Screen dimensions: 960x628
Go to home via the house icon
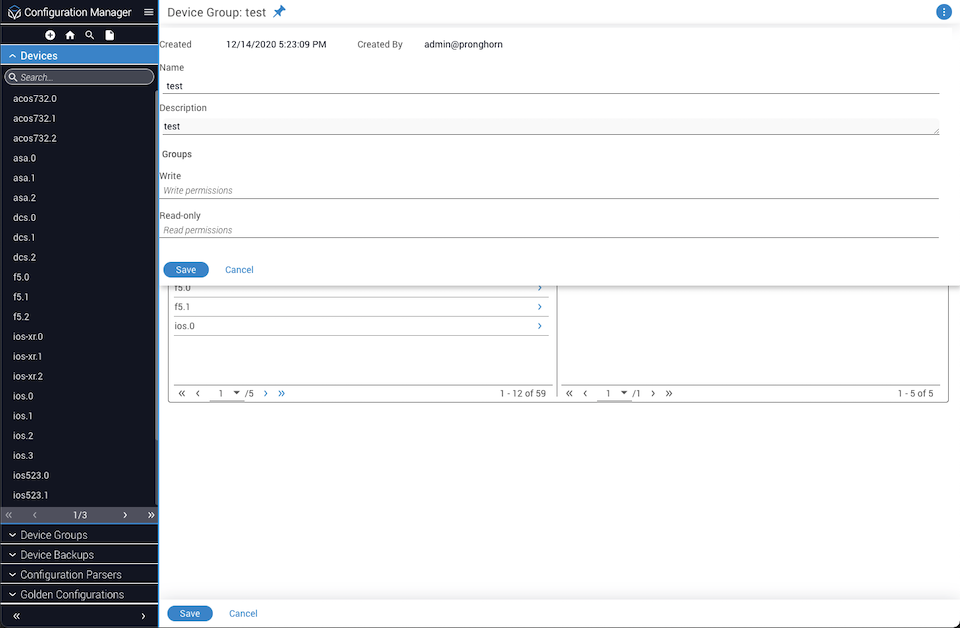70,35
